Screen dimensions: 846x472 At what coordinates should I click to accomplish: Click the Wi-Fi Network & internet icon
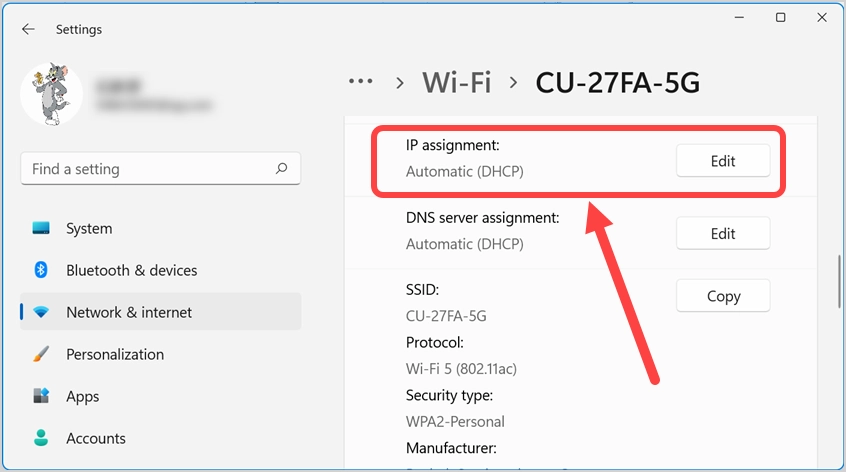(x=41, y=312)
